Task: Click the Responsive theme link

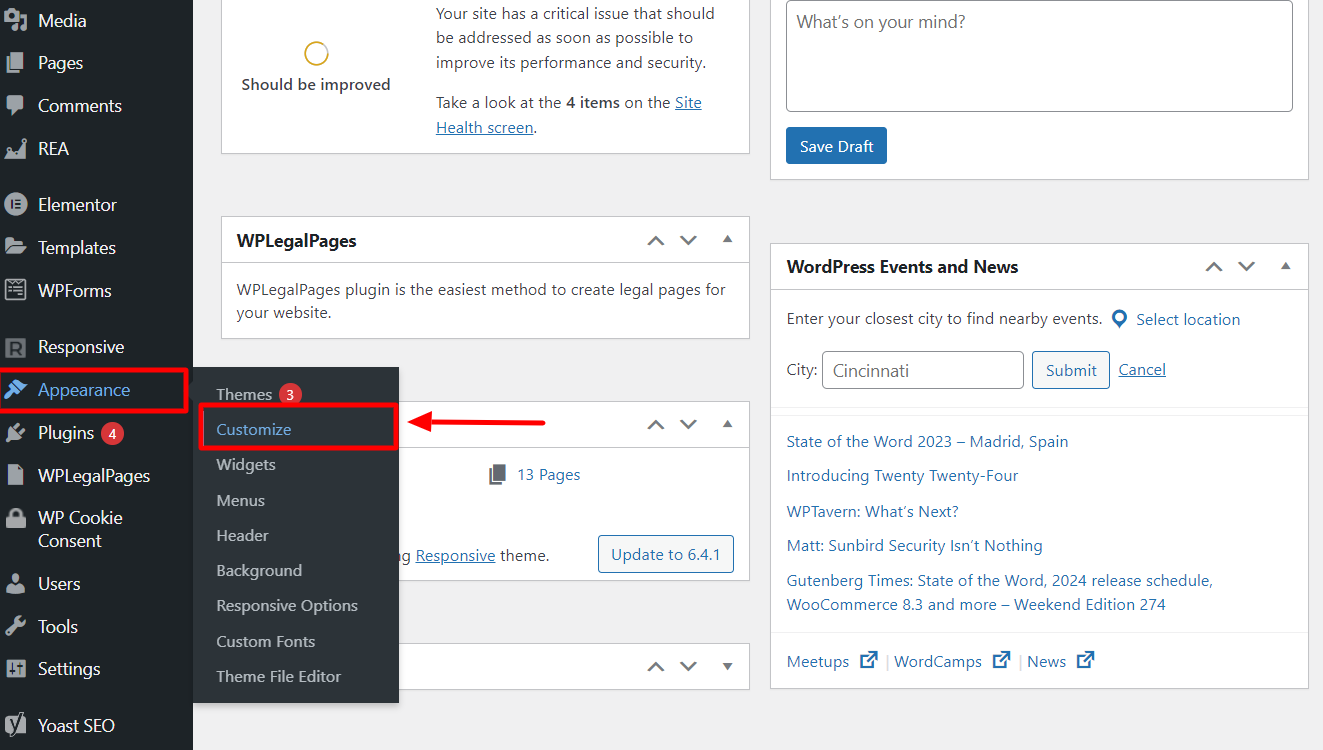Action: 455,555
